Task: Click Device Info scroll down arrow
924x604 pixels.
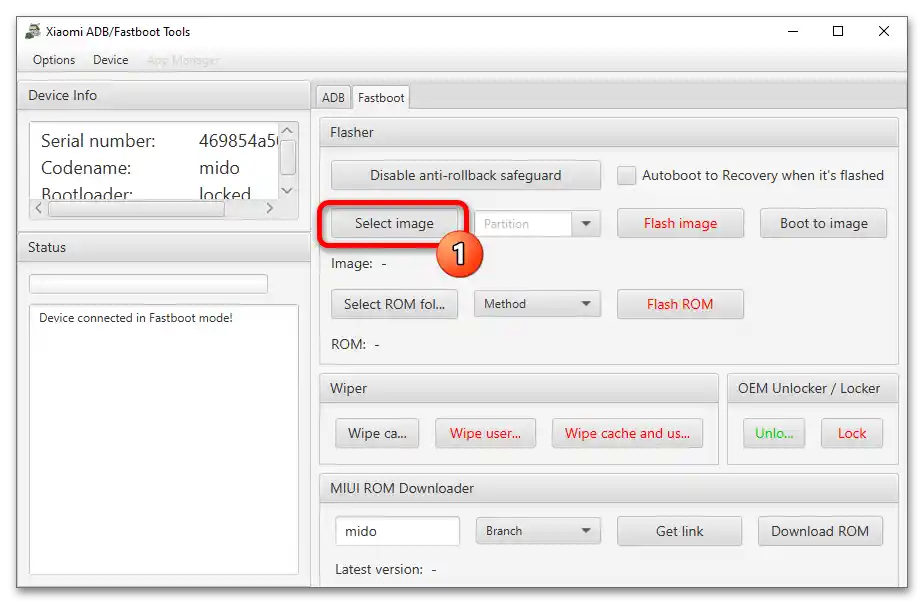Action: tap(288, 190)
